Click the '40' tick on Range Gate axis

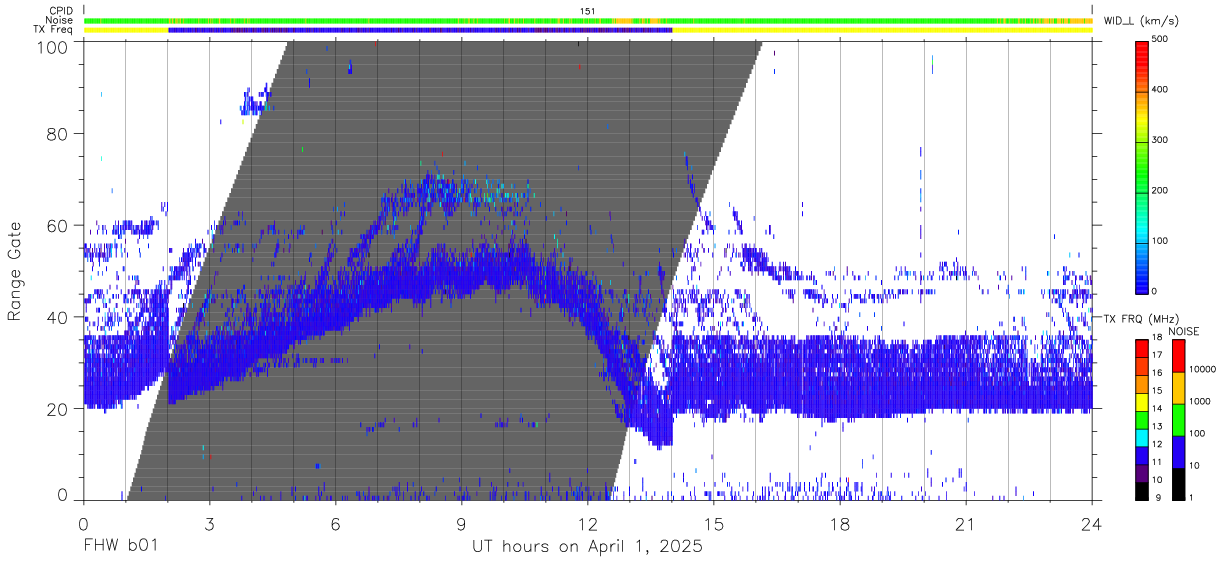pyautogui.click(x=59, y=317)
